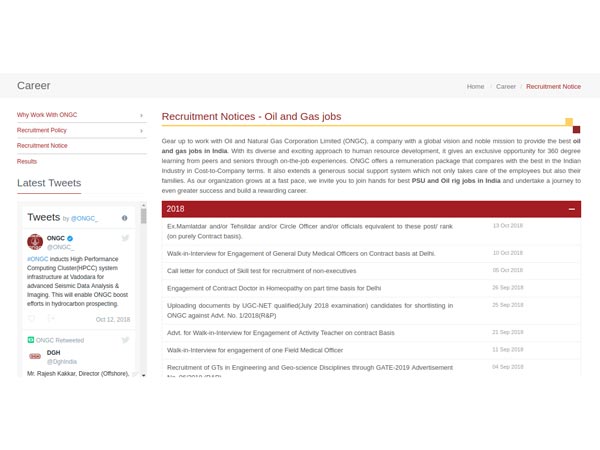Open the @ONGC_ link in Tweets header
Screen dimensions: 600x450
pos(85,218)
